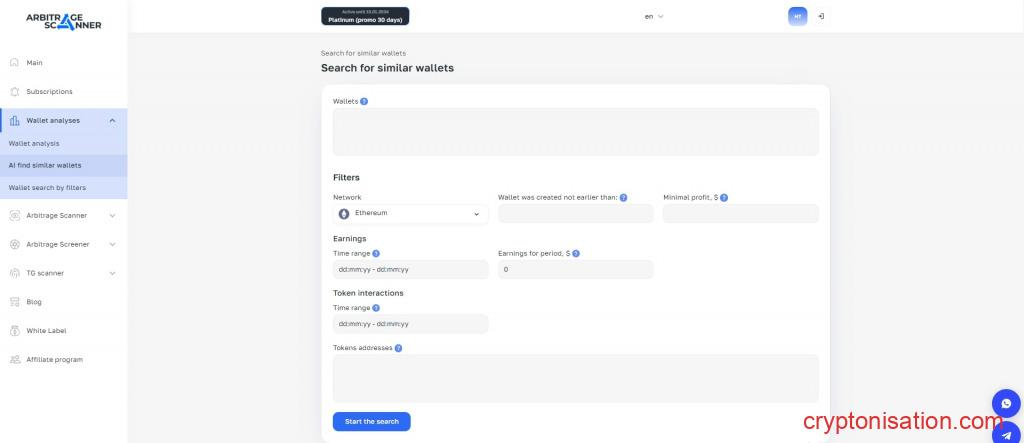Image resolution: width=1024 pixels, height=443 pixels.
Task: Collapse the Wallet analyses section chevron
Action: click(x=112, y=120)
